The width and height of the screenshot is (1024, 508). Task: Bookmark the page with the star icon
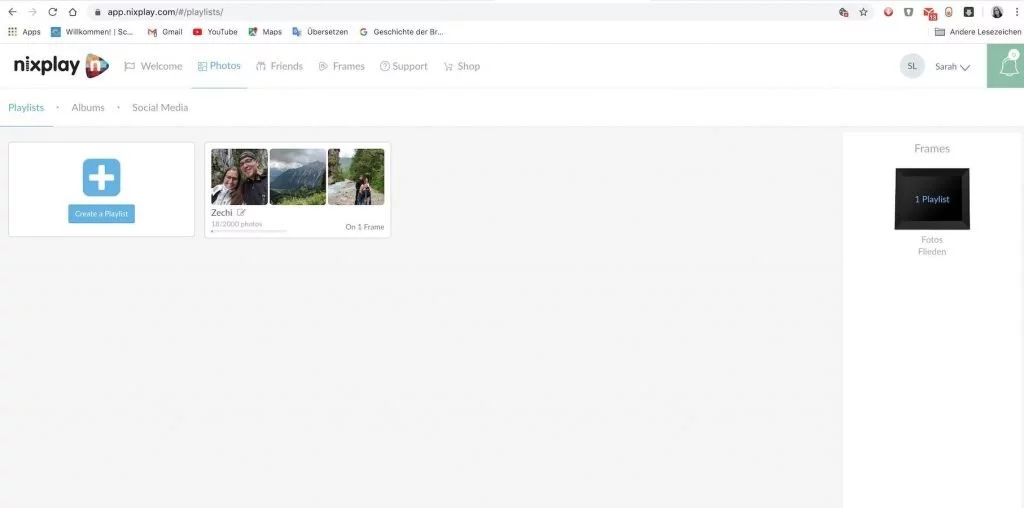click(x=863, y=12)
